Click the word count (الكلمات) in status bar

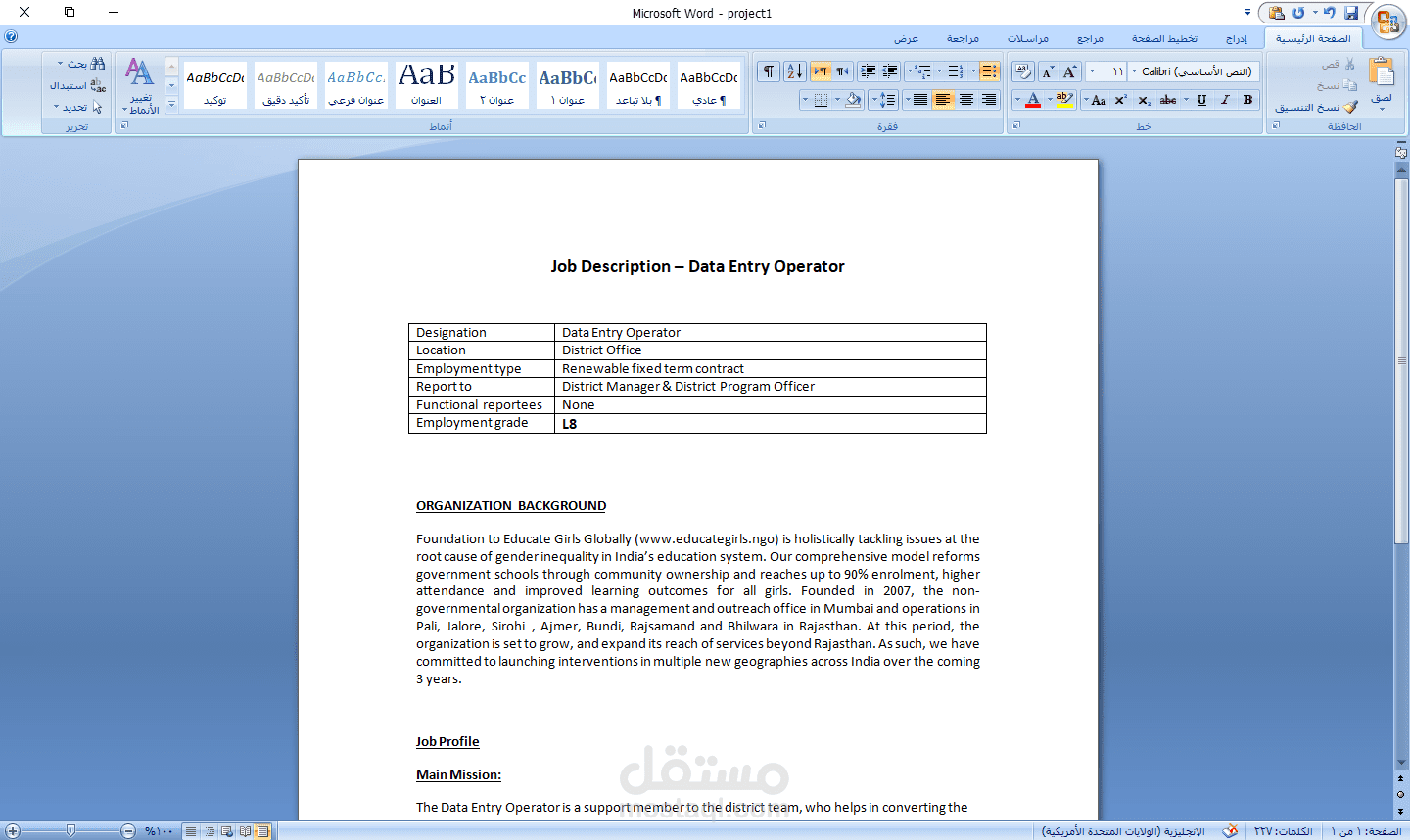[x=1283, y=831]
